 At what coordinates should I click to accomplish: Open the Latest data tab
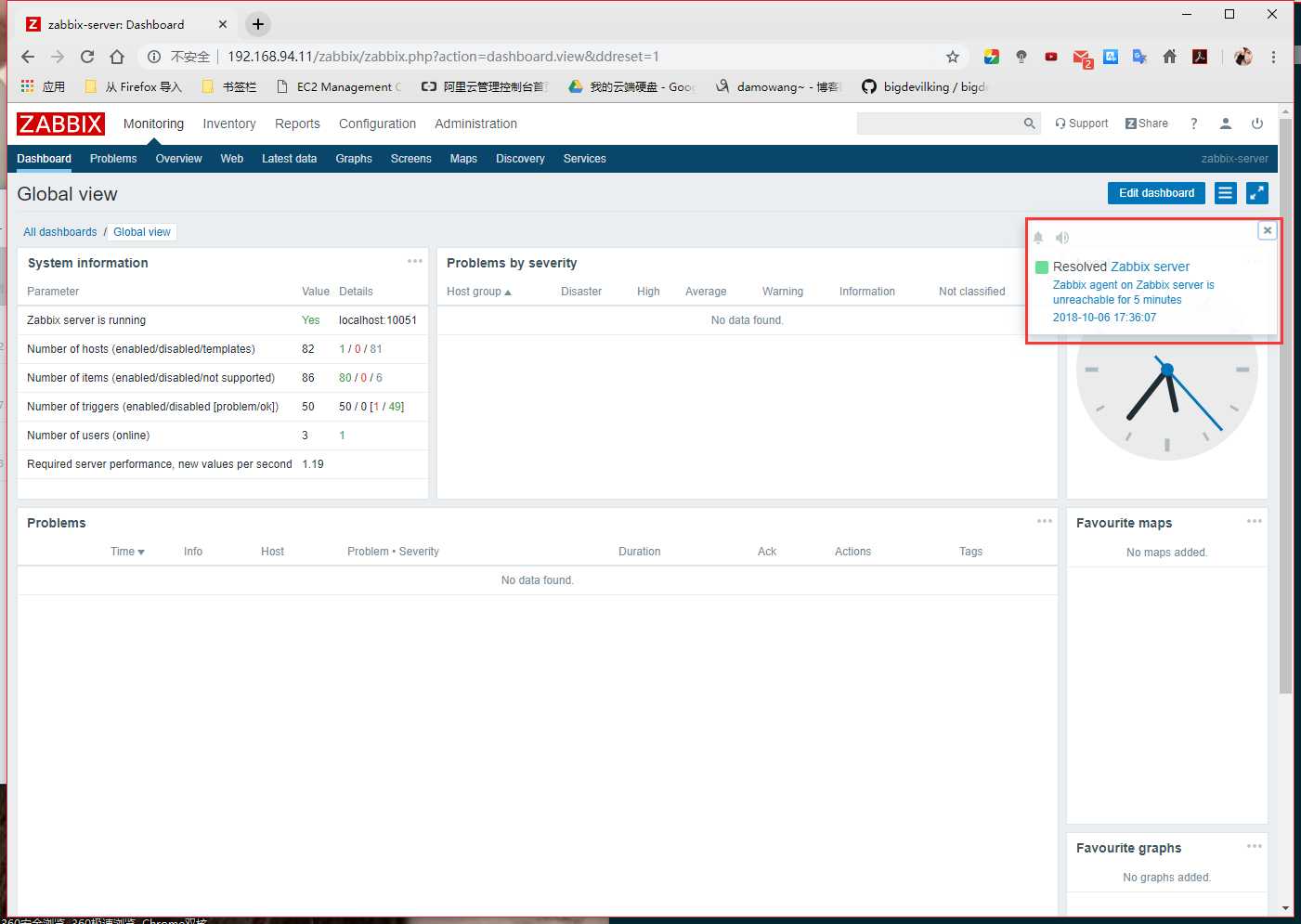(x=289, y=159)
